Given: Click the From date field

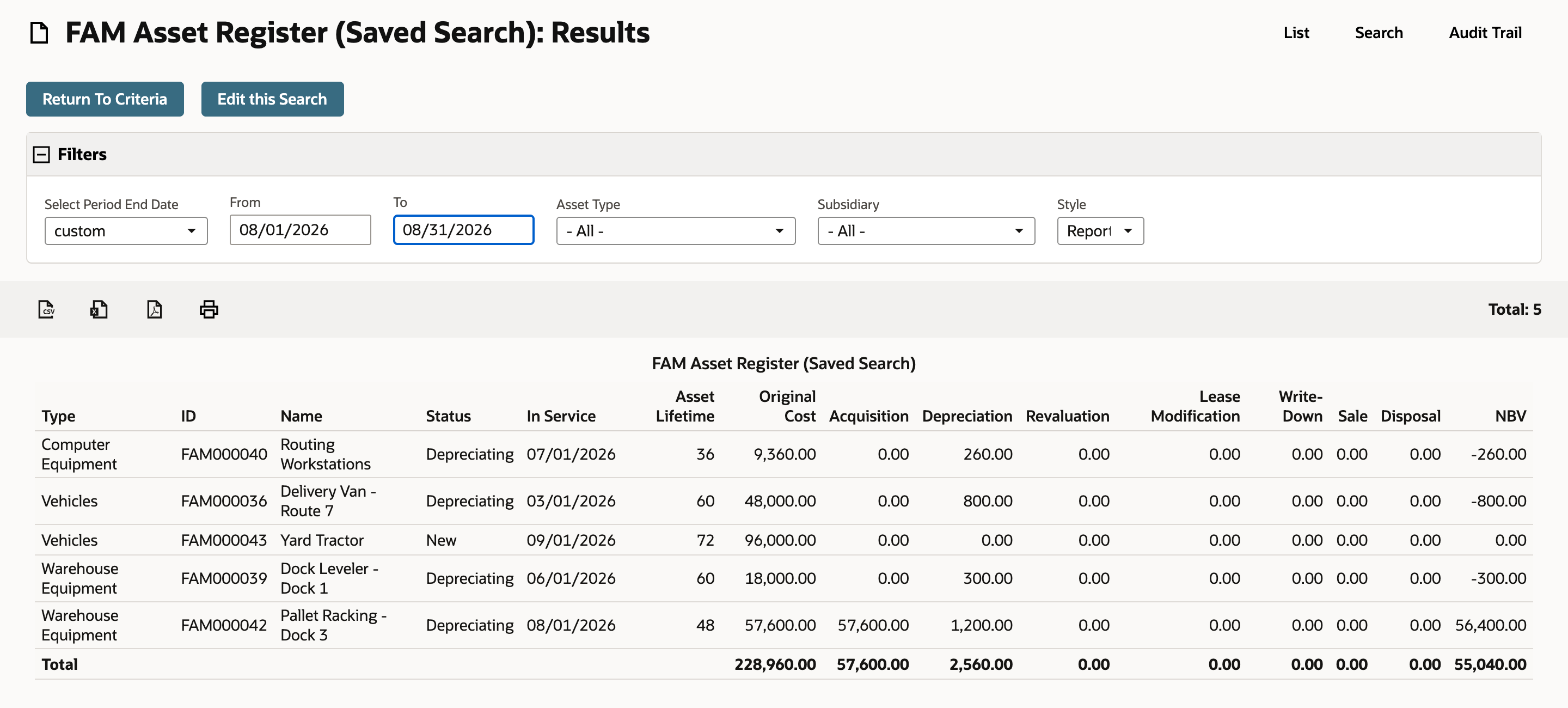Looking at the screenshot, I should pos(300,229).
